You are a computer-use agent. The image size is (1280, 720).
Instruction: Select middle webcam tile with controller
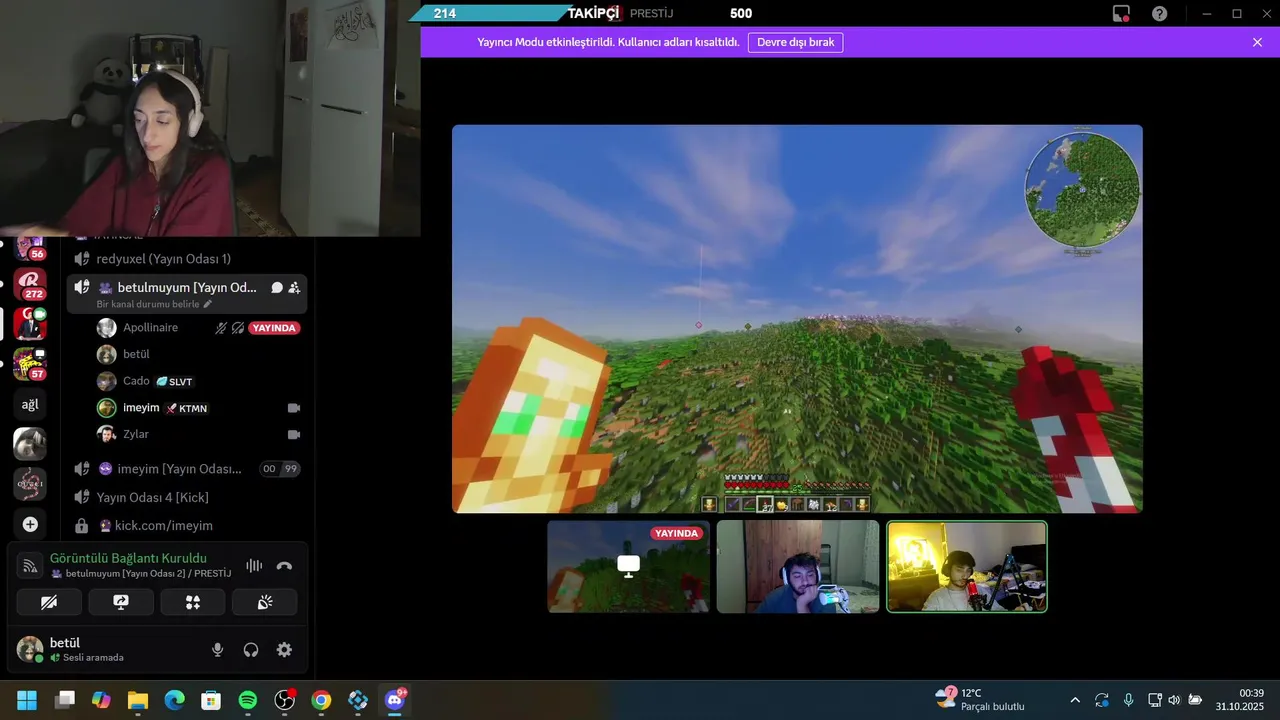click(798, 567)
